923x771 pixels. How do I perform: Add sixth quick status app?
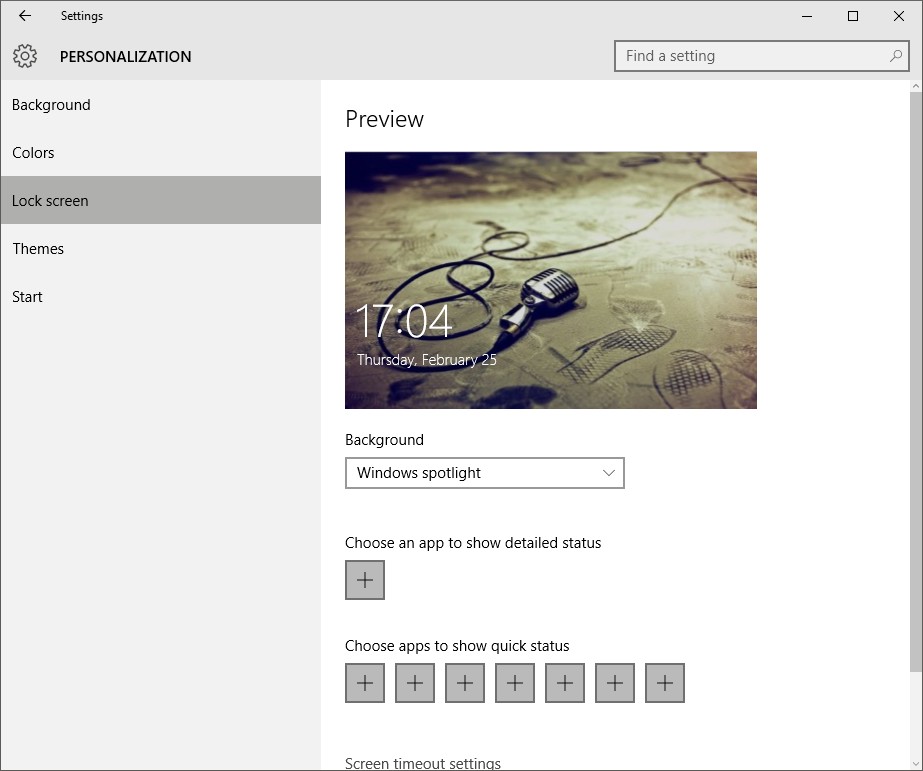click(615, 683)
